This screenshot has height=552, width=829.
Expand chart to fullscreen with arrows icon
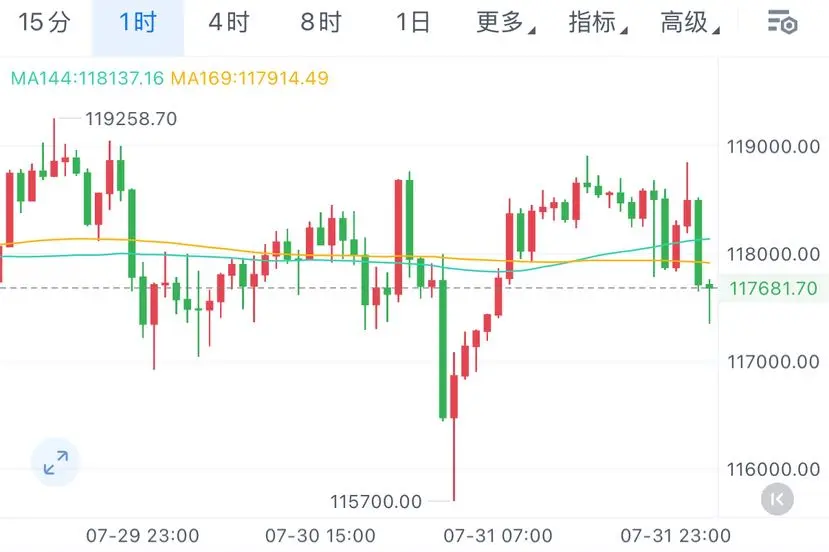coord(56,463)
